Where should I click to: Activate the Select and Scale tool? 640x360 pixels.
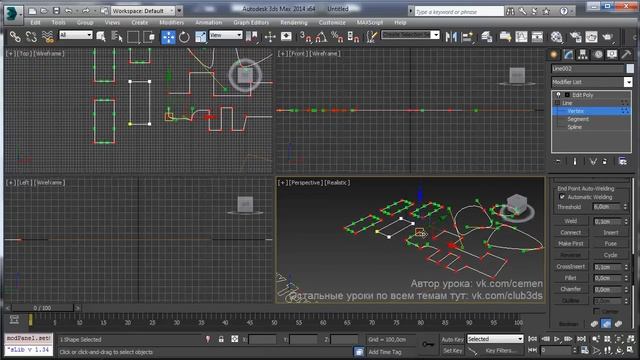(x=200, y=37)
